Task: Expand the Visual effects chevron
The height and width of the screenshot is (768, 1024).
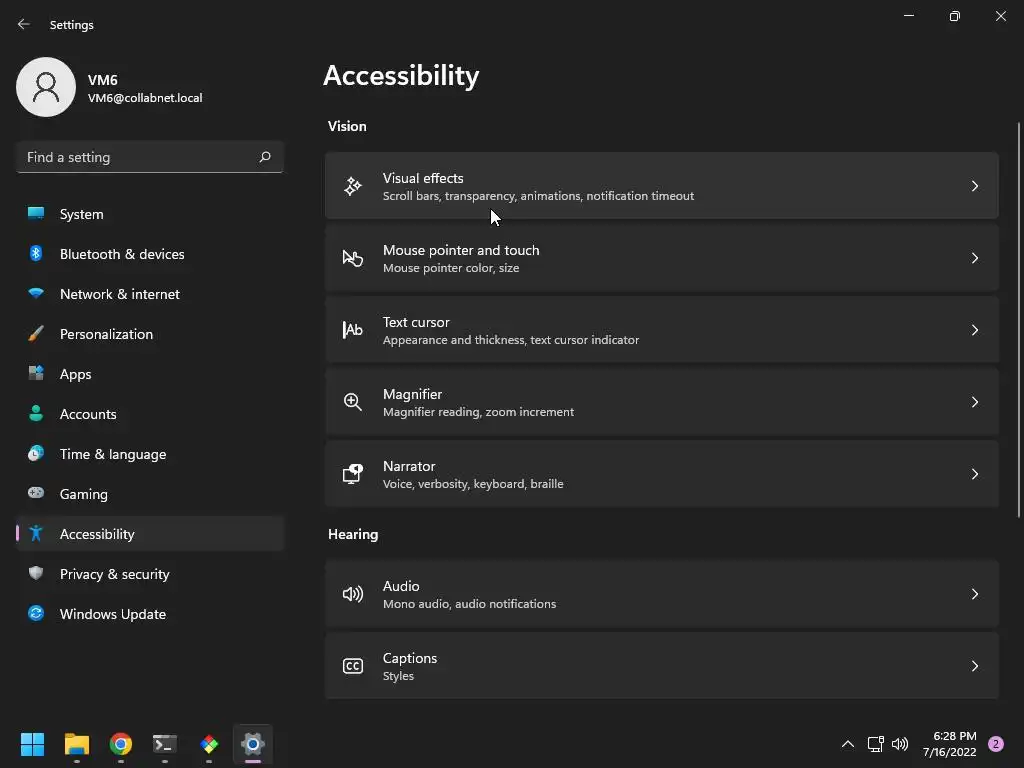Action: (x=975, y=186)
